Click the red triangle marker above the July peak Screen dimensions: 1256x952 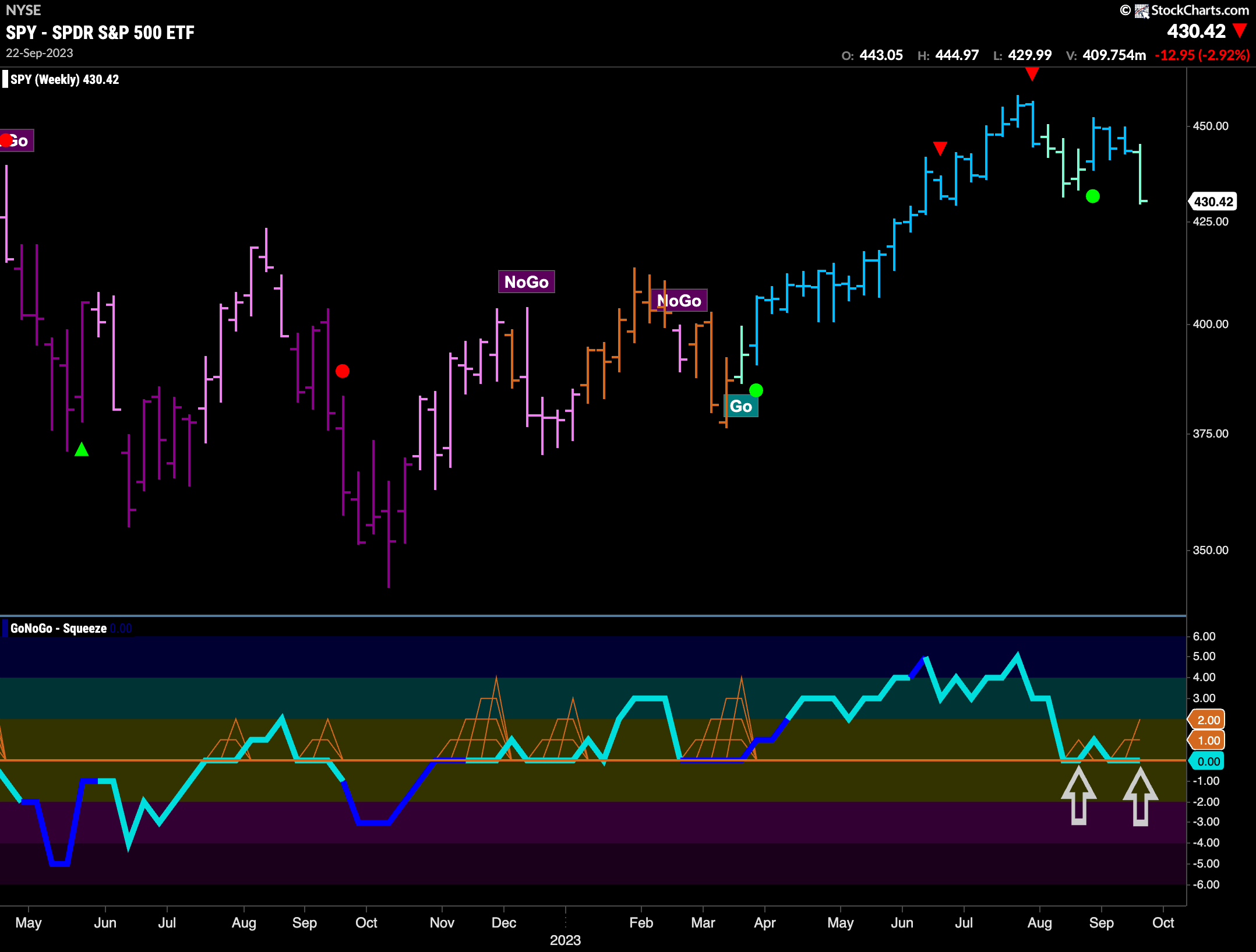coord(1032,75)
